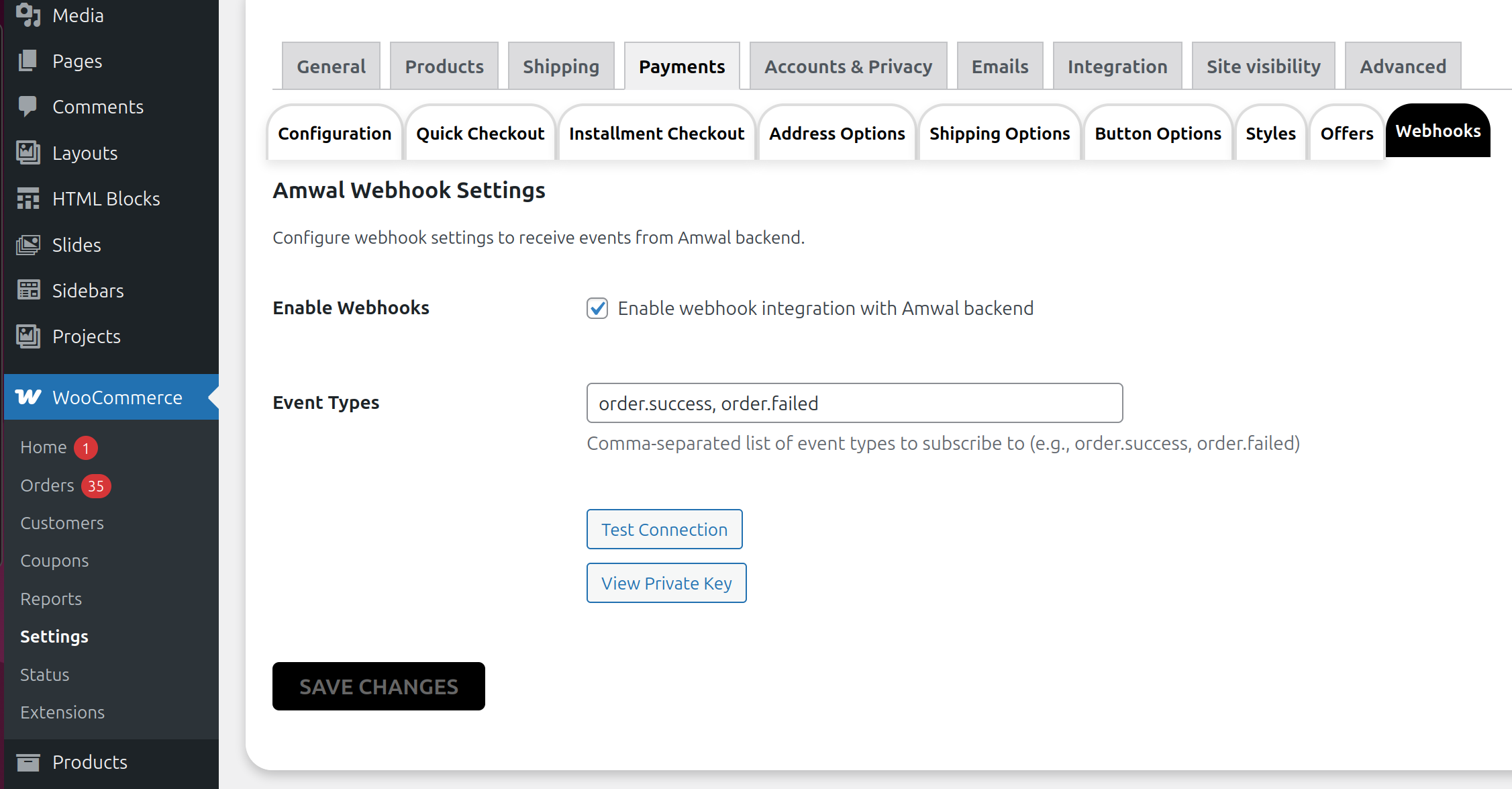Click the Media icon in sidebar
1512x789 pixels.
point(28,15)
